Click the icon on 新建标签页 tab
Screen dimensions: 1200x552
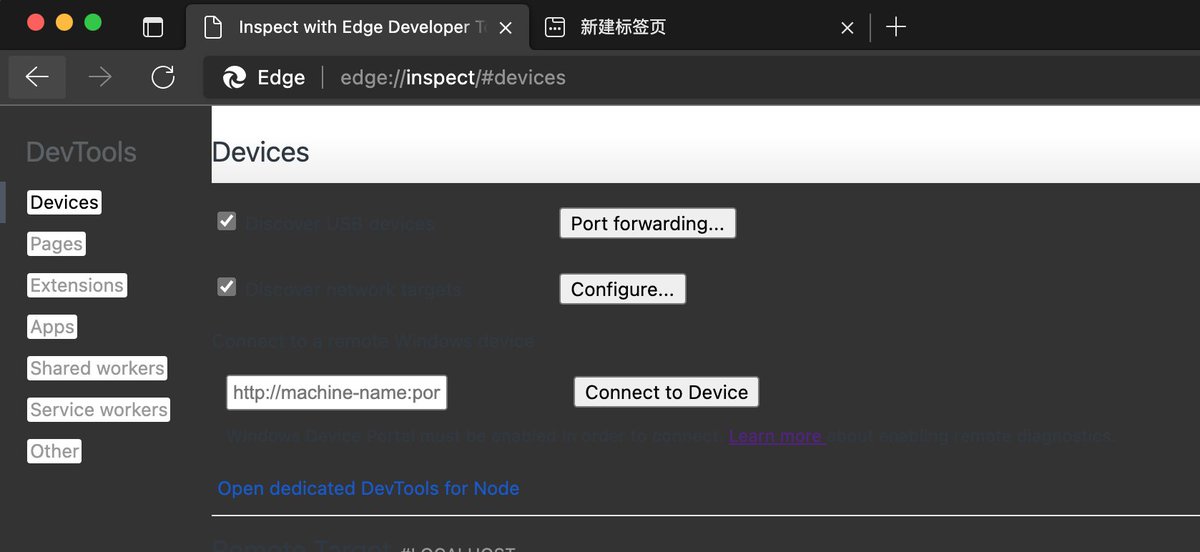(x=555, y=27)
